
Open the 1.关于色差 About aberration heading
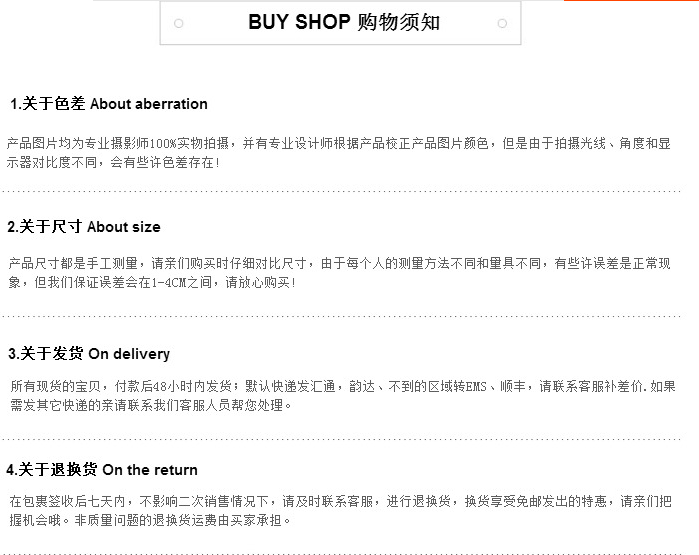coord(109,104)
